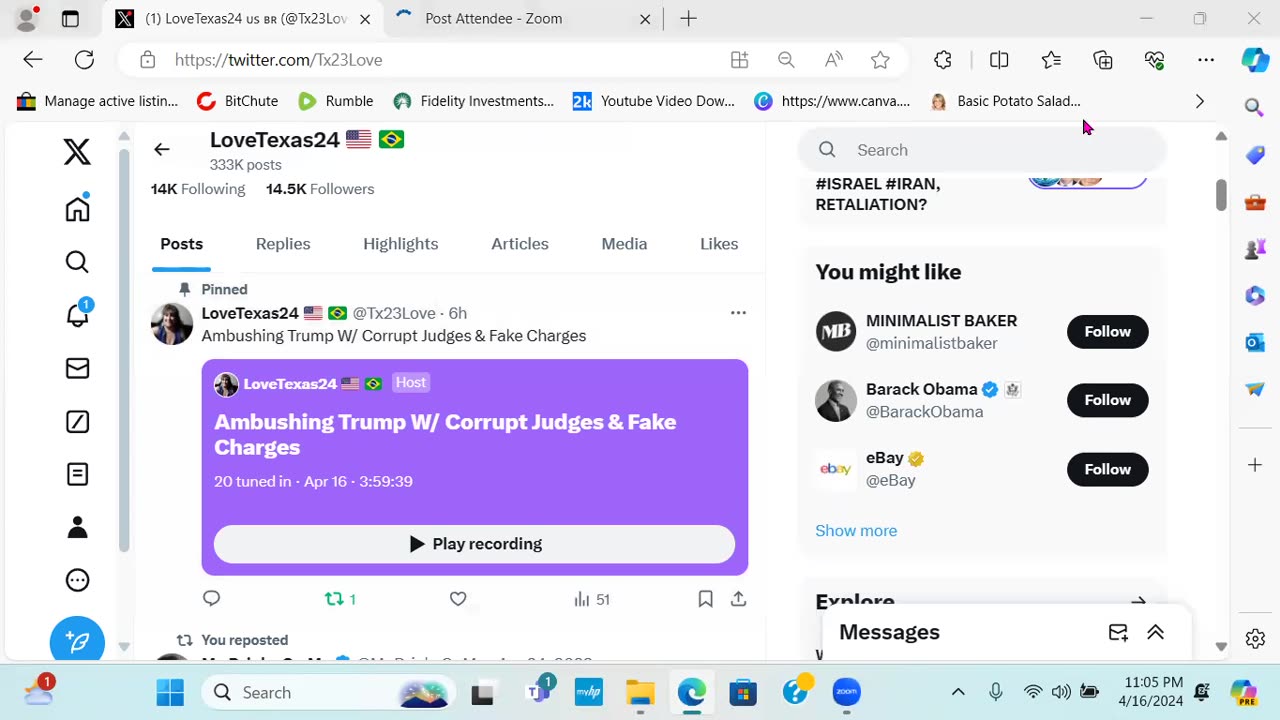
Task: Open Explore section arrow
Action: pos(1138,601)
